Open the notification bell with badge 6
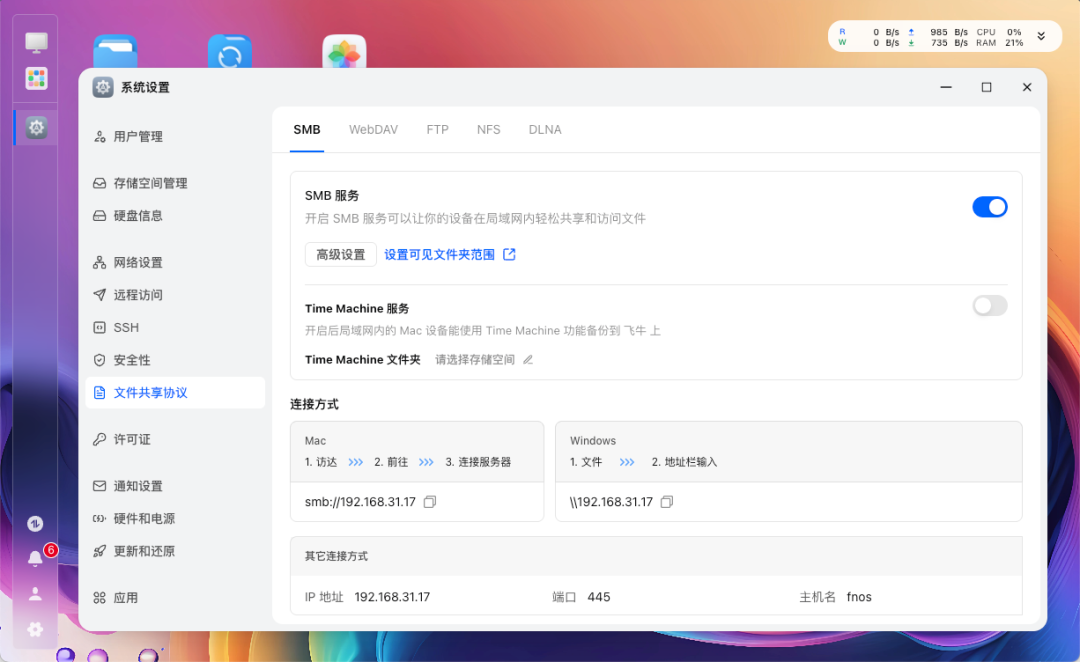This screenshot has width=1080, height=662. [x=35, y=557]
